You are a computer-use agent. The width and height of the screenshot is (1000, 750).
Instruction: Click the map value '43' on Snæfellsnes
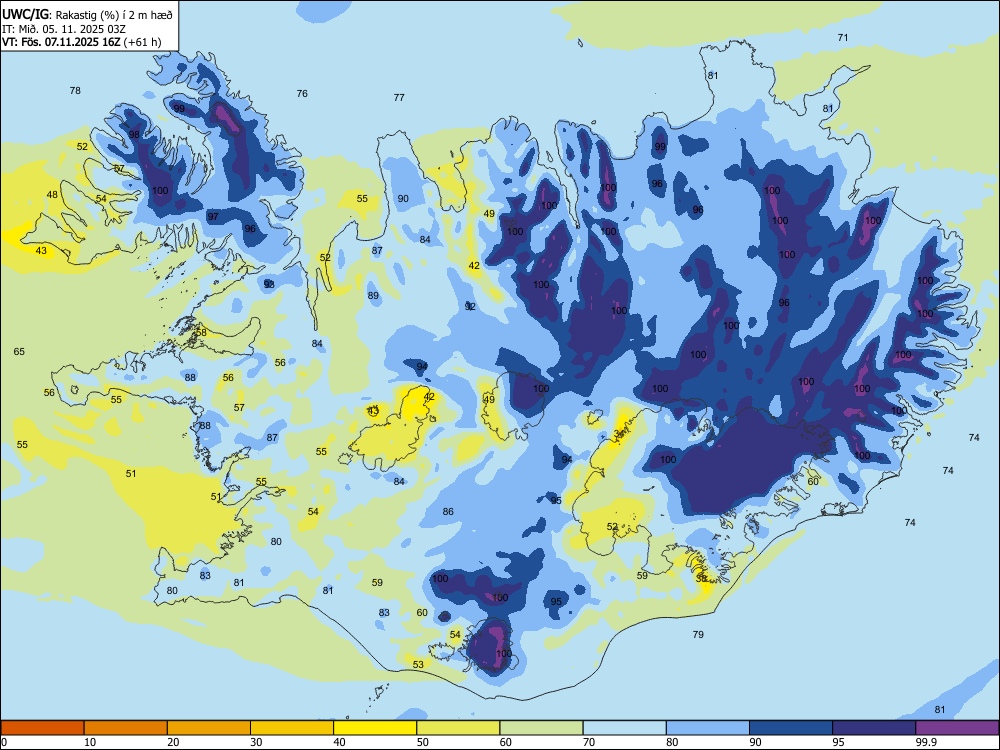[x=41, y=251]
